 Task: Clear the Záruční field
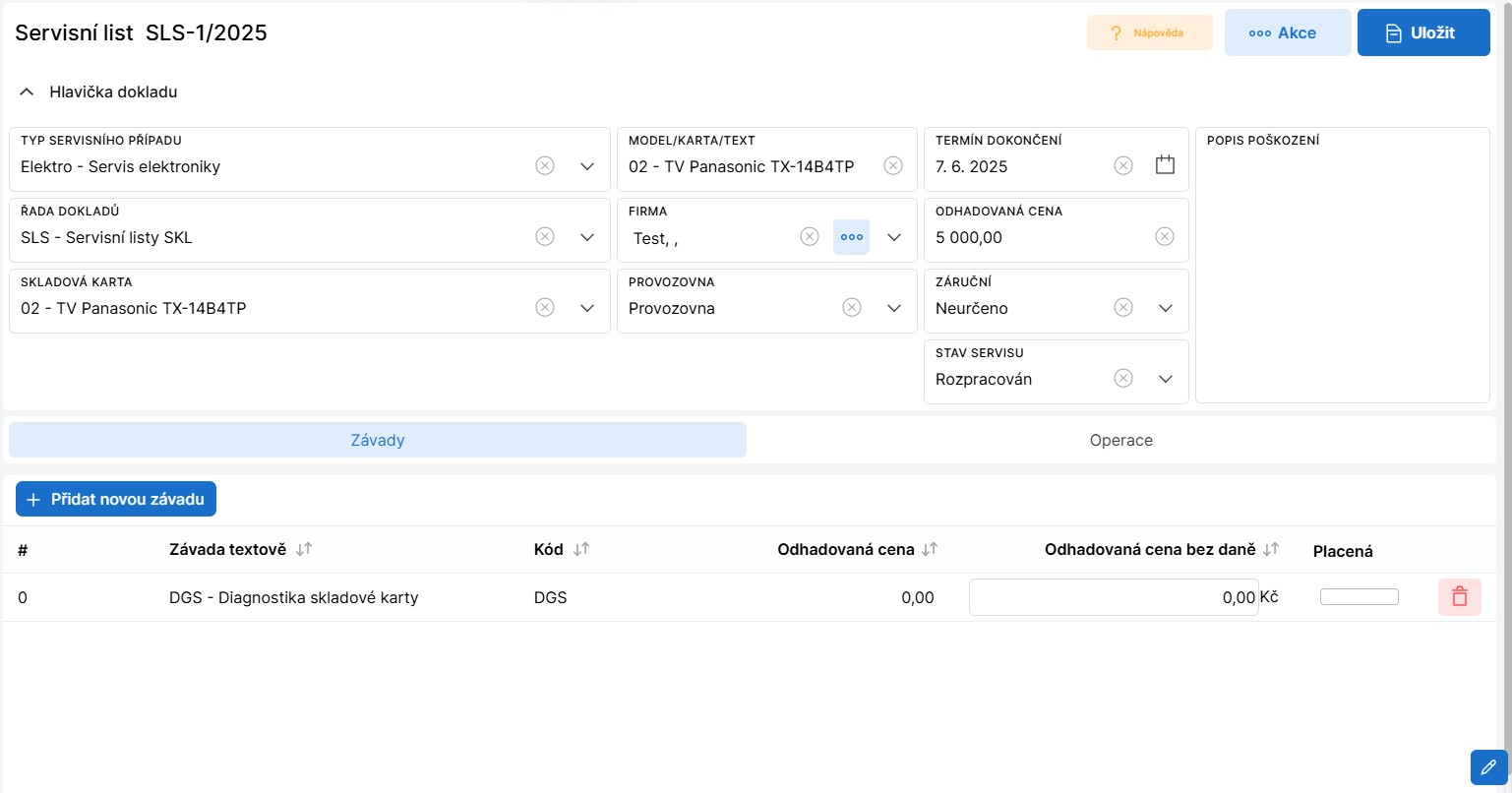(1123, 307)
